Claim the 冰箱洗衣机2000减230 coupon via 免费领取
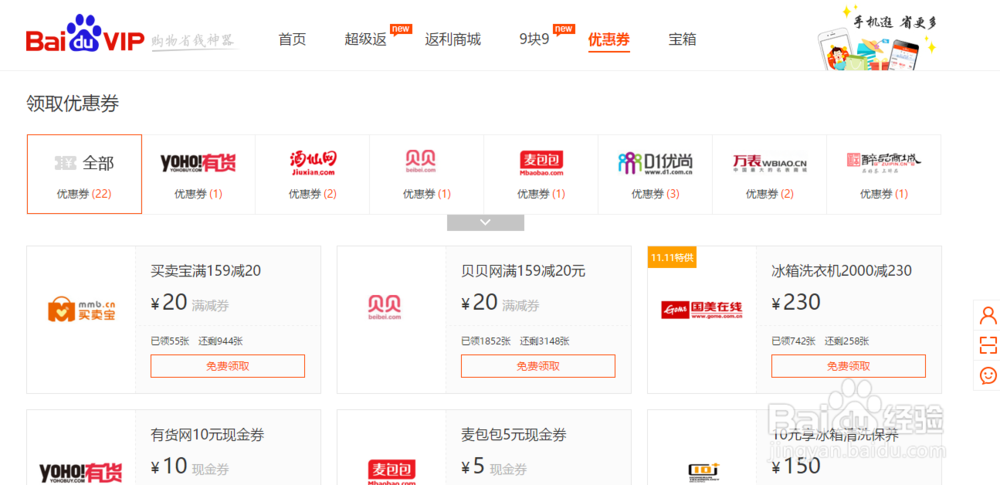Viewport: 1000px width, 485px height. tap(848, 366)
